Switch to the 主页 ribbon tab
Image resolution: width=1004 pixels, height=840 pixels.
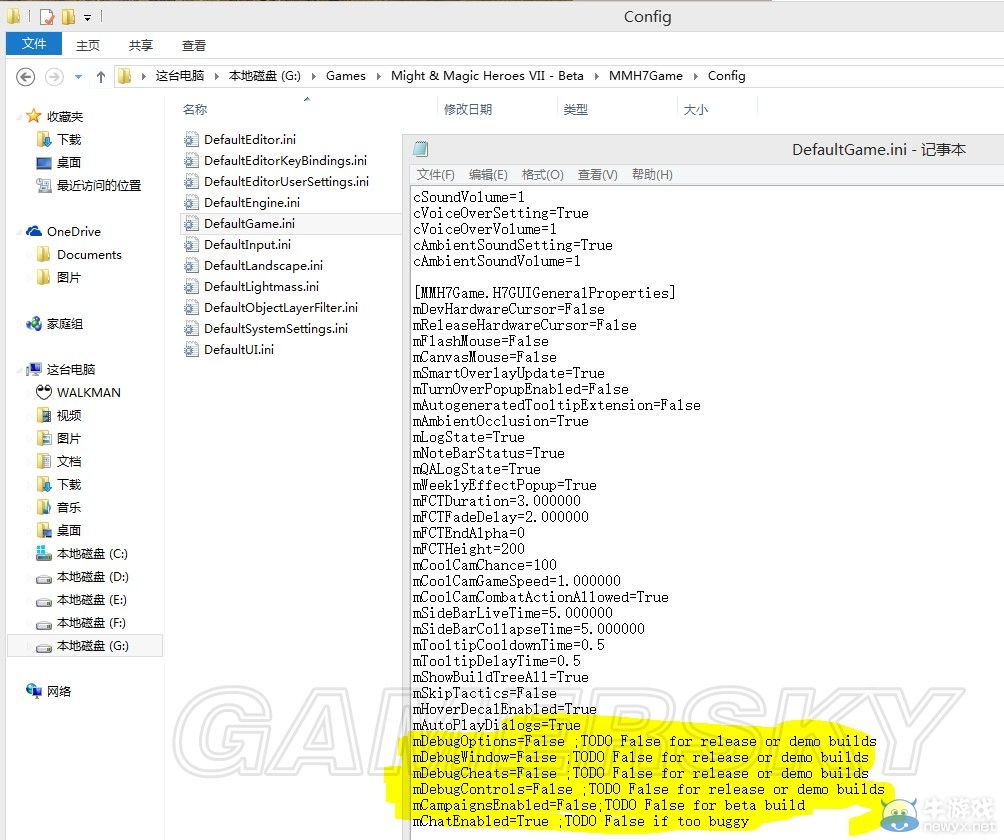click(x=88, y=45)
